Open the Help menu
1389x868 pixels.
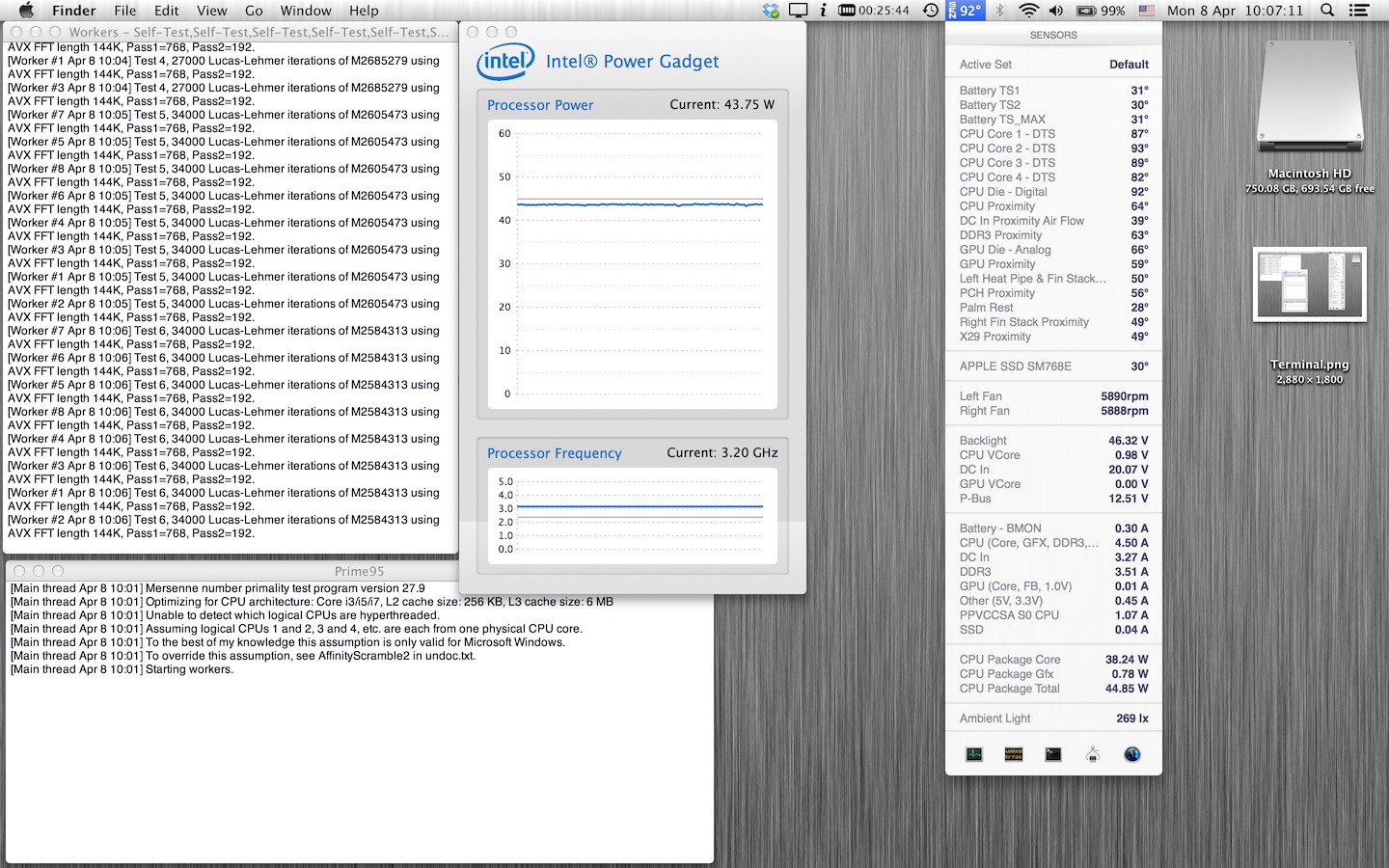click(364, 11)
